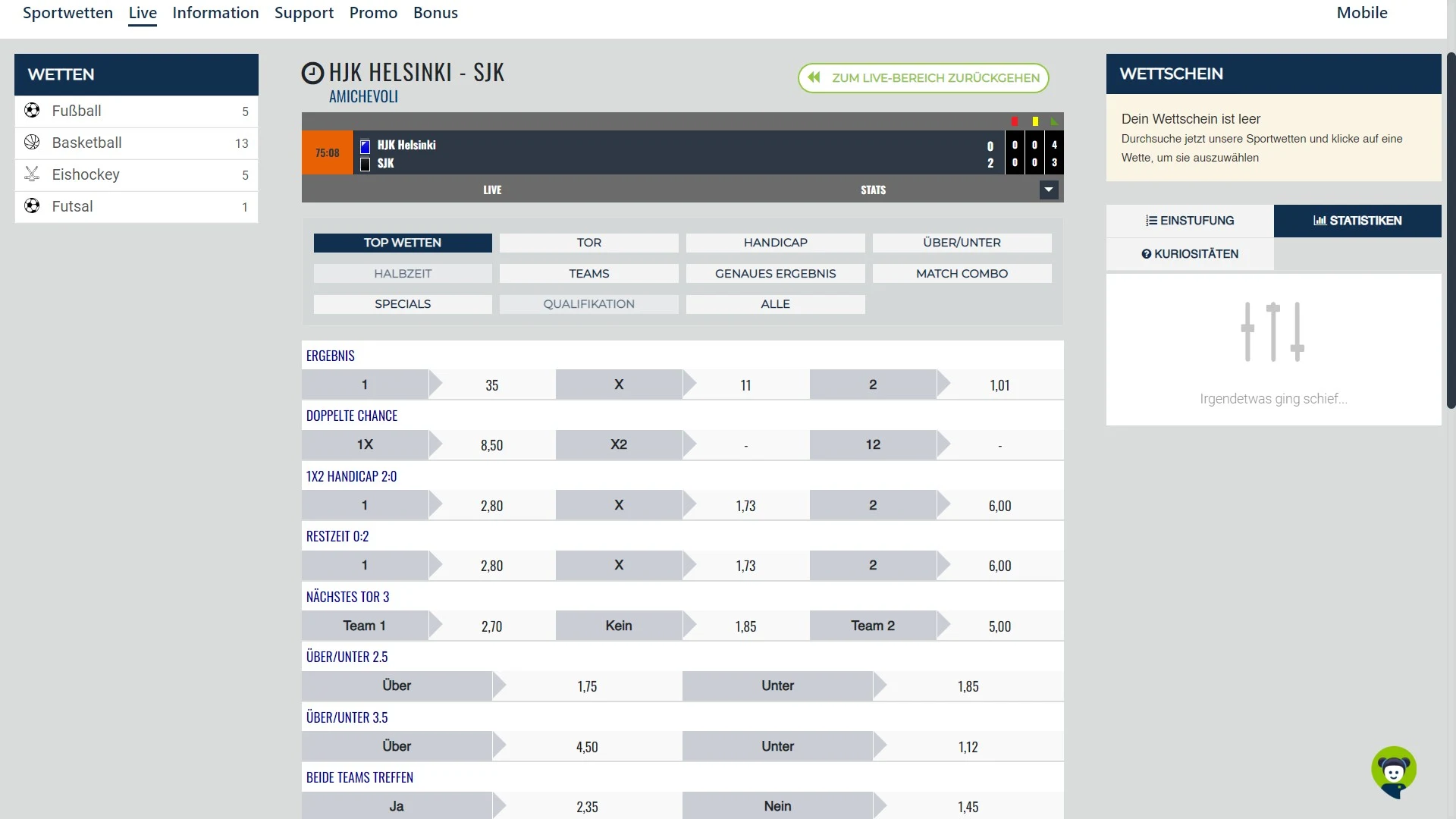Click the clock icon beside match title
Screen dimensions: 1456x819
312,73
